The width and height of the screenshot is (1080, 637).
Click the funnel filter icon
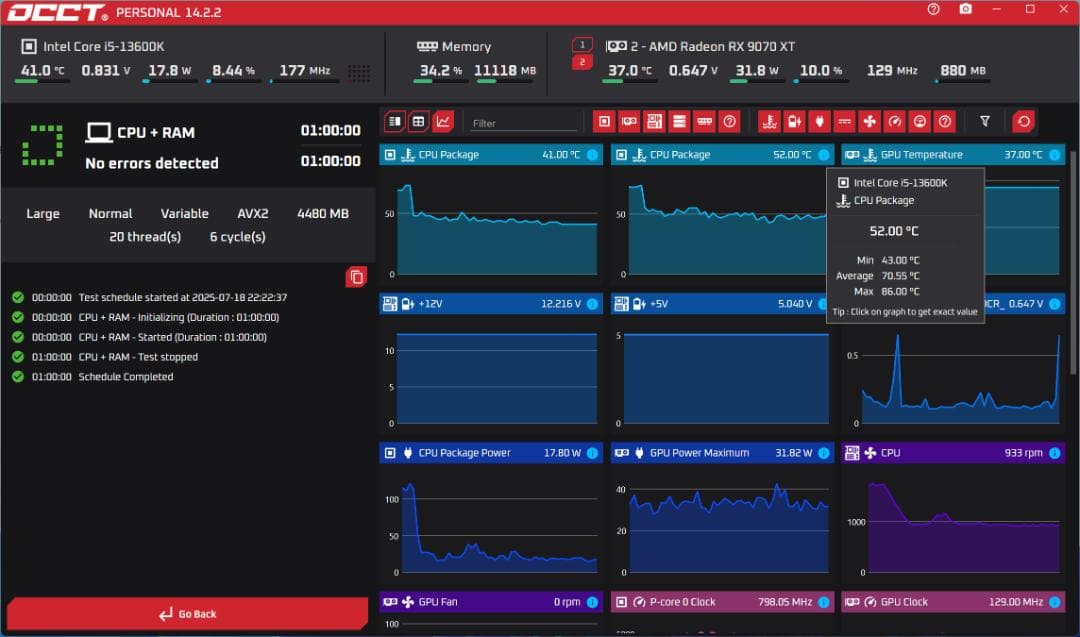985,122
